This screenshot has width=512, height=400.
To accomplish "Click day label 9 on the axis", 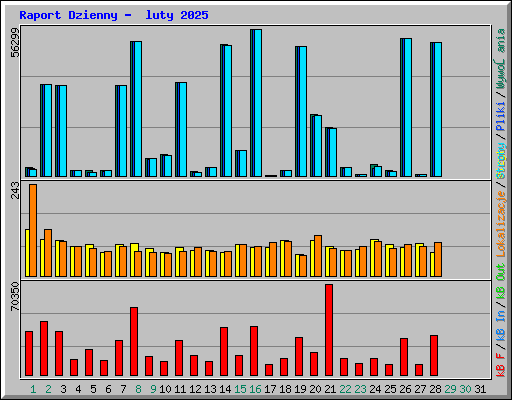I will tap(153, 389).
